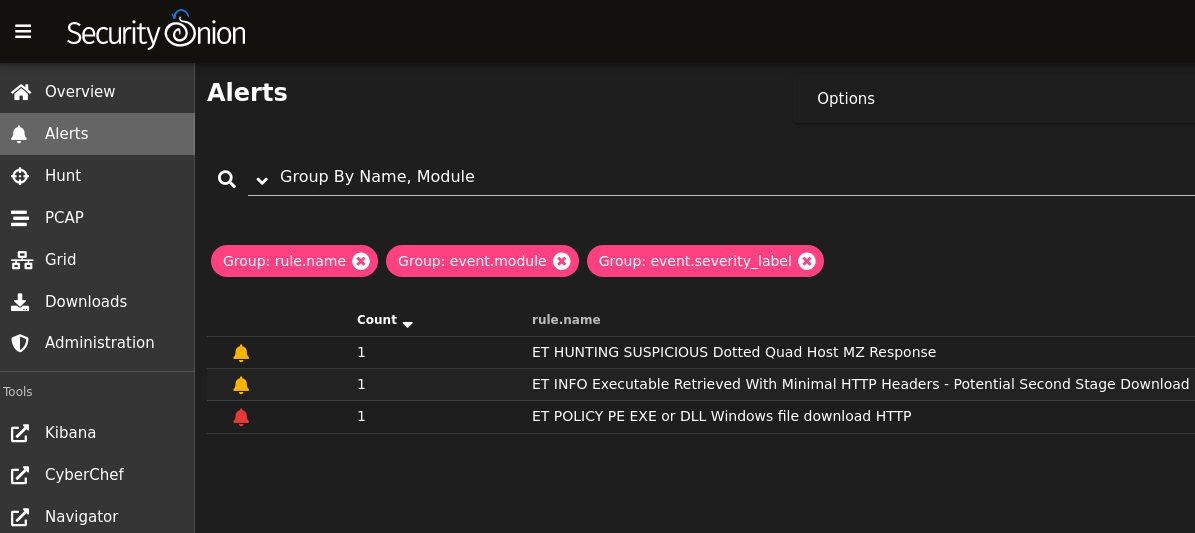1195x533 pixels.
Task: Acknowledge the Dotted Quad Host MZ alert bell
Action: pyautogui.click(x=241, y=353)
